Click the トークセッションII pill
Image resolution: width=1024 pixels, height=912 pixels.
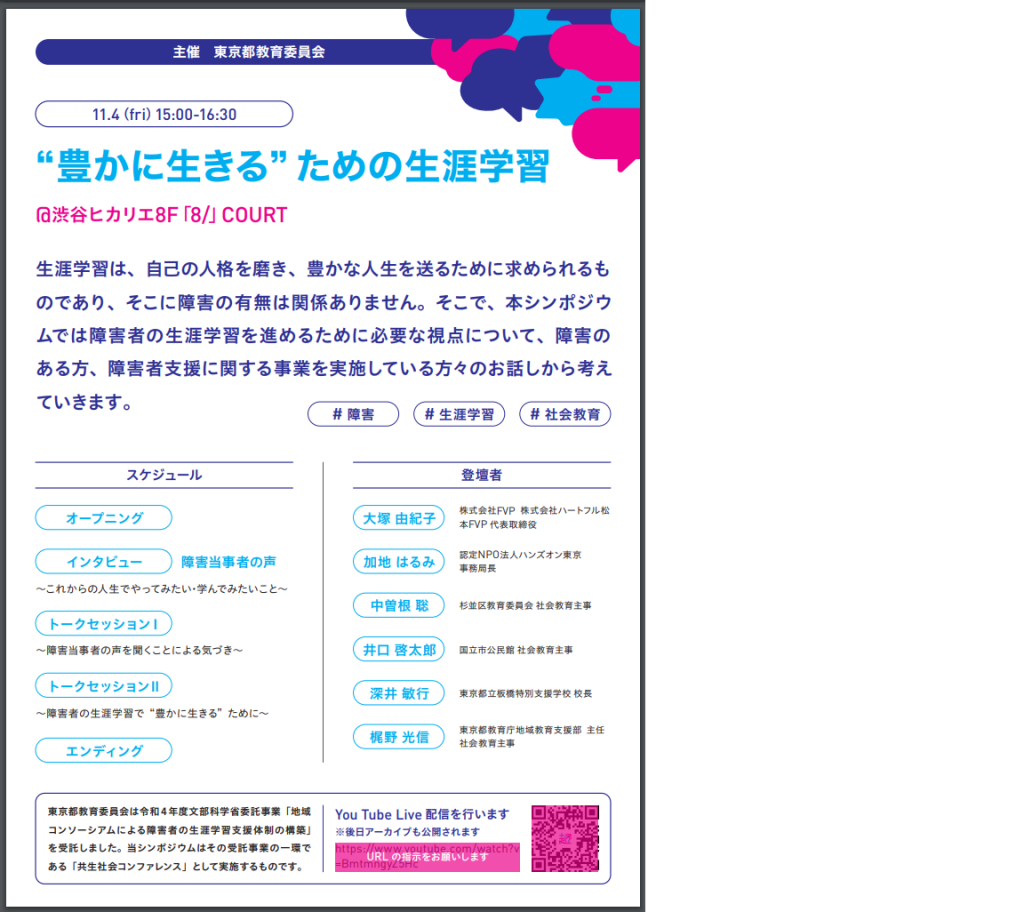[104, 686]
